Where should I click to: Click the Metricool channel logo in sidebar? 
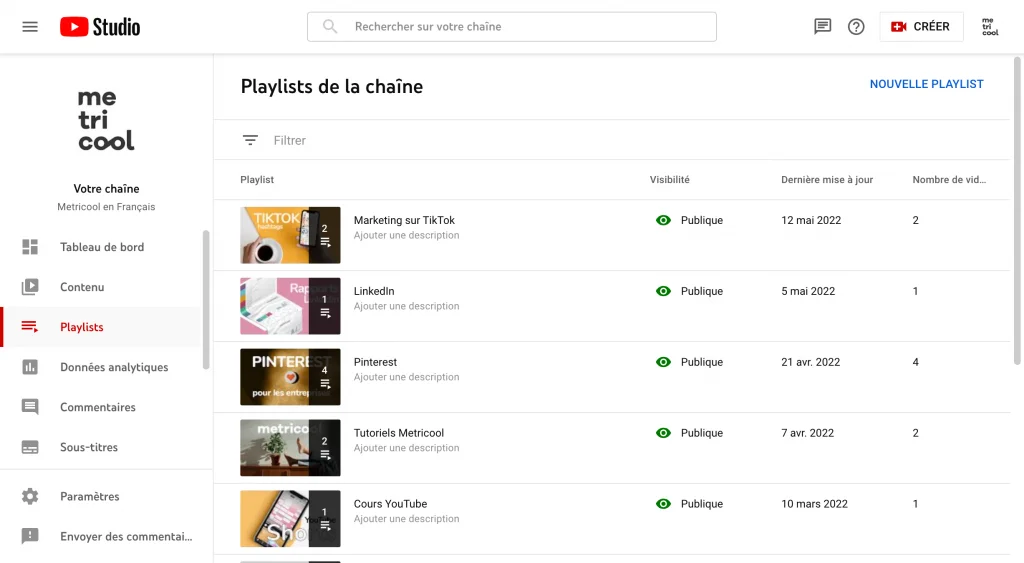106,121
